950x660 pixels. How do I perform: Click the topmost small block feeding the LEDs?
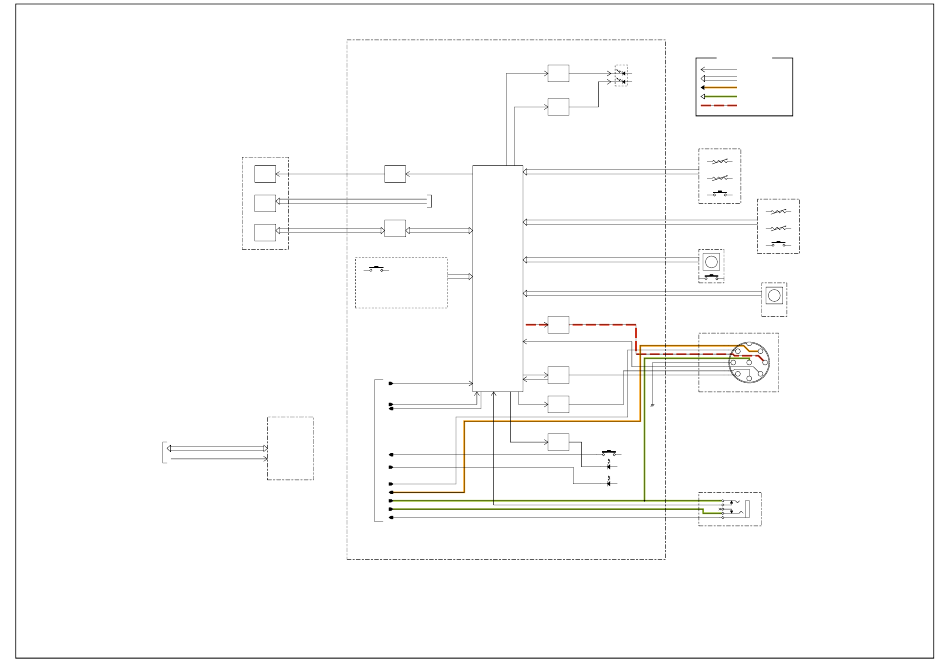(x=558, y=73)
